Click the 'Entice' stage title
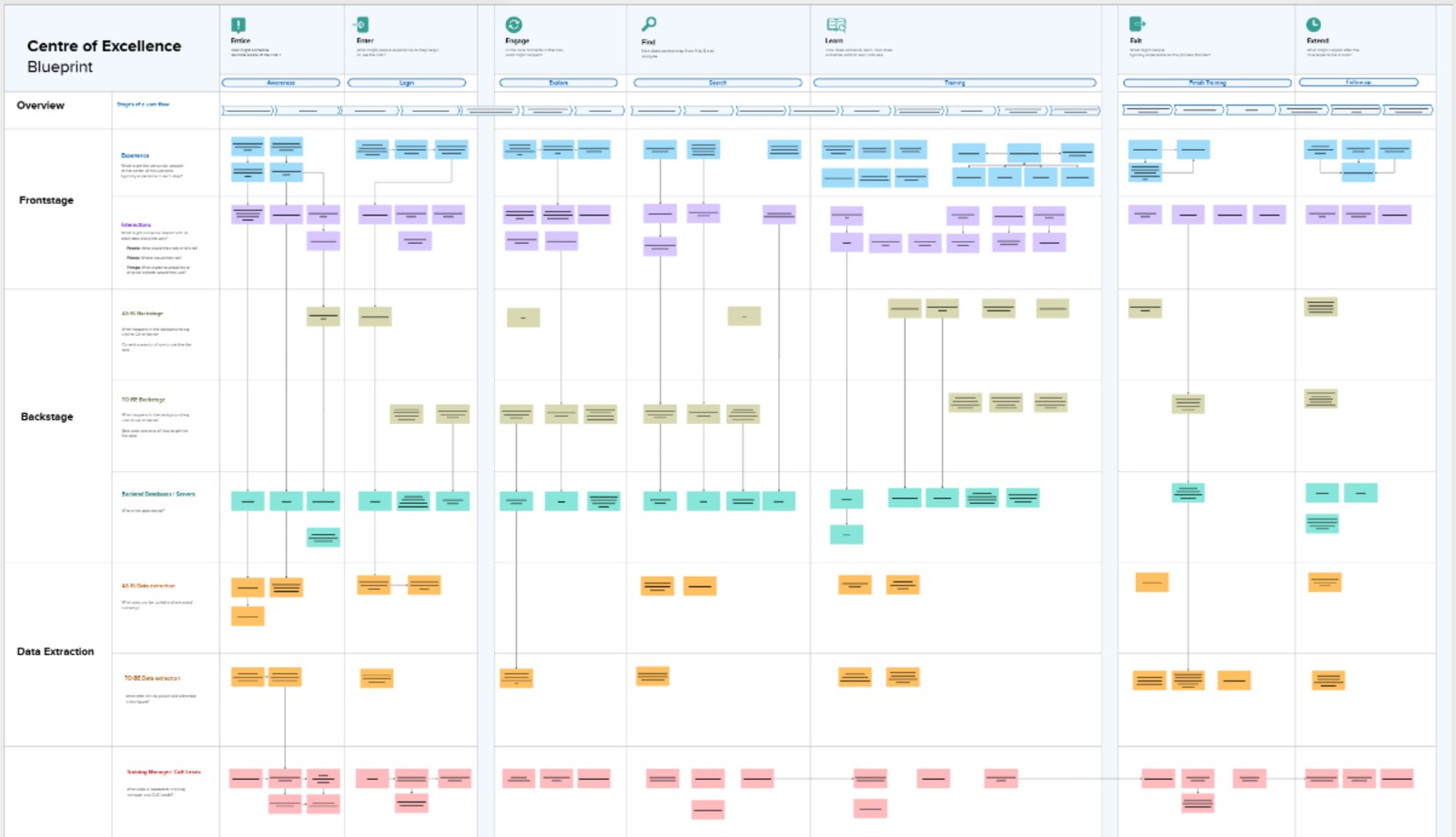 [240, 41]
